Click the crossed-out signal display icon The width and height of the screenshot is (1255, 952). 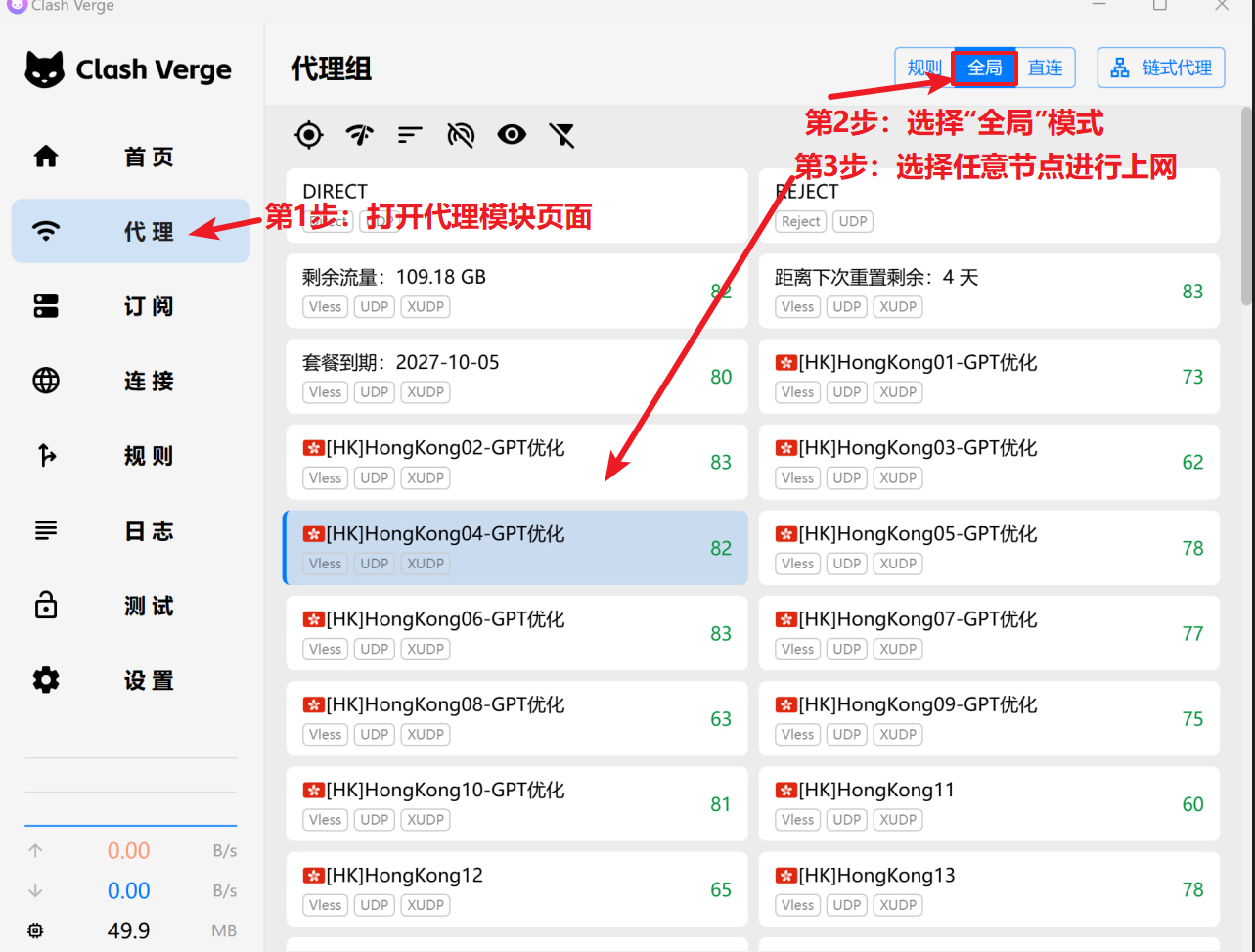[461, 135]
